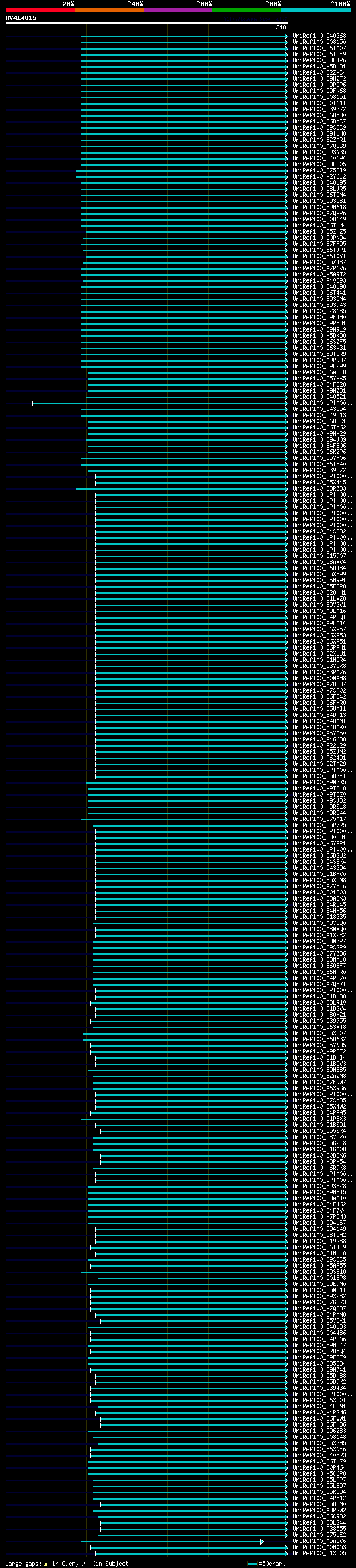This screenshot has width=356, height=1568.
Task: Select hit label UniRef100_Q8RZ83
Action: [319, 489]
